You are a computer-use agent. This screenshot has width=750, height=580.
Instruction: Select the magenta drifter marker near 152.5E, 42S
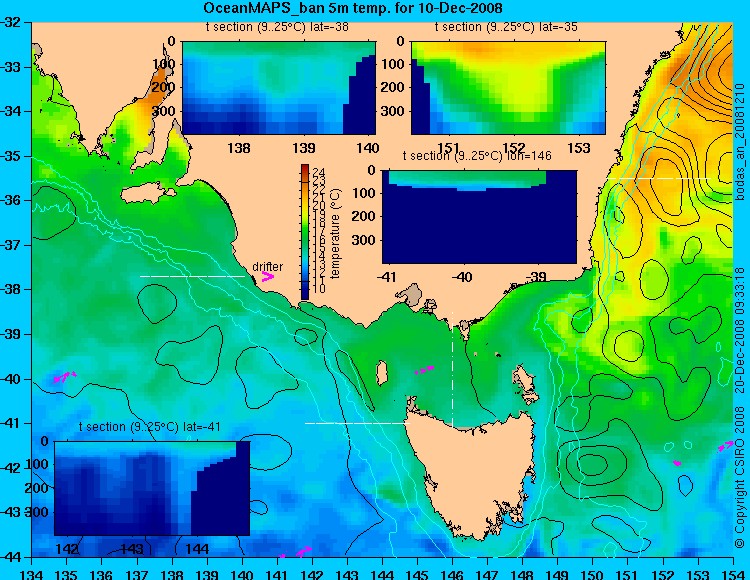[x=677, y=463]
